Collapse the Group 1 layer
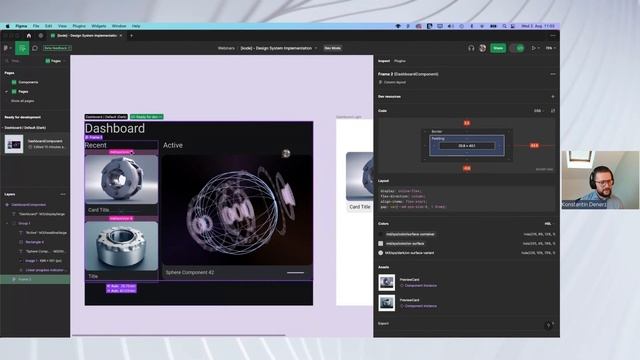Viewport: 640px width, 360px height. coord(7,223)
